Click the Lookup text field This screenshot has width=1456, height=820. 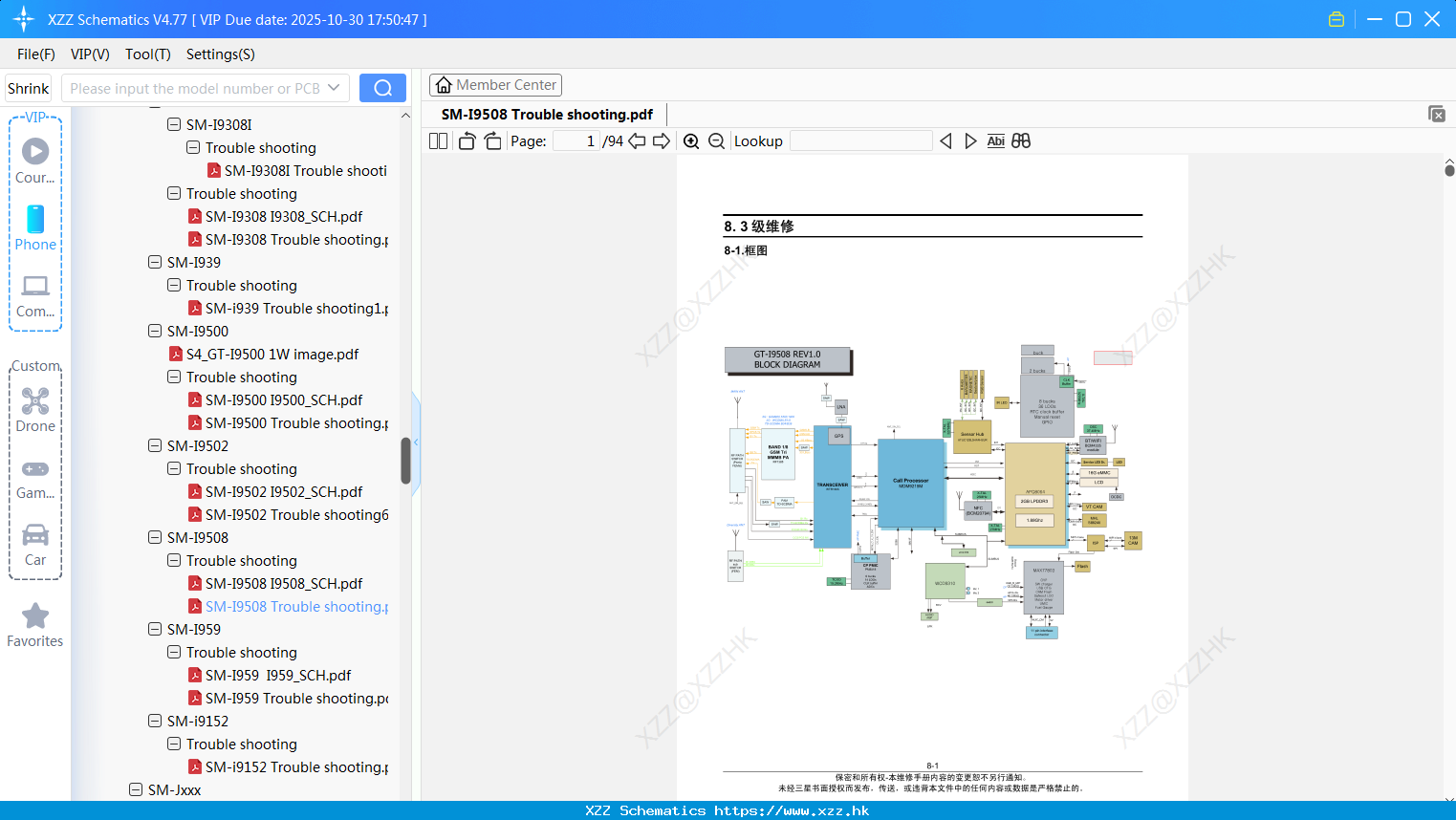[x=861, y=141]
